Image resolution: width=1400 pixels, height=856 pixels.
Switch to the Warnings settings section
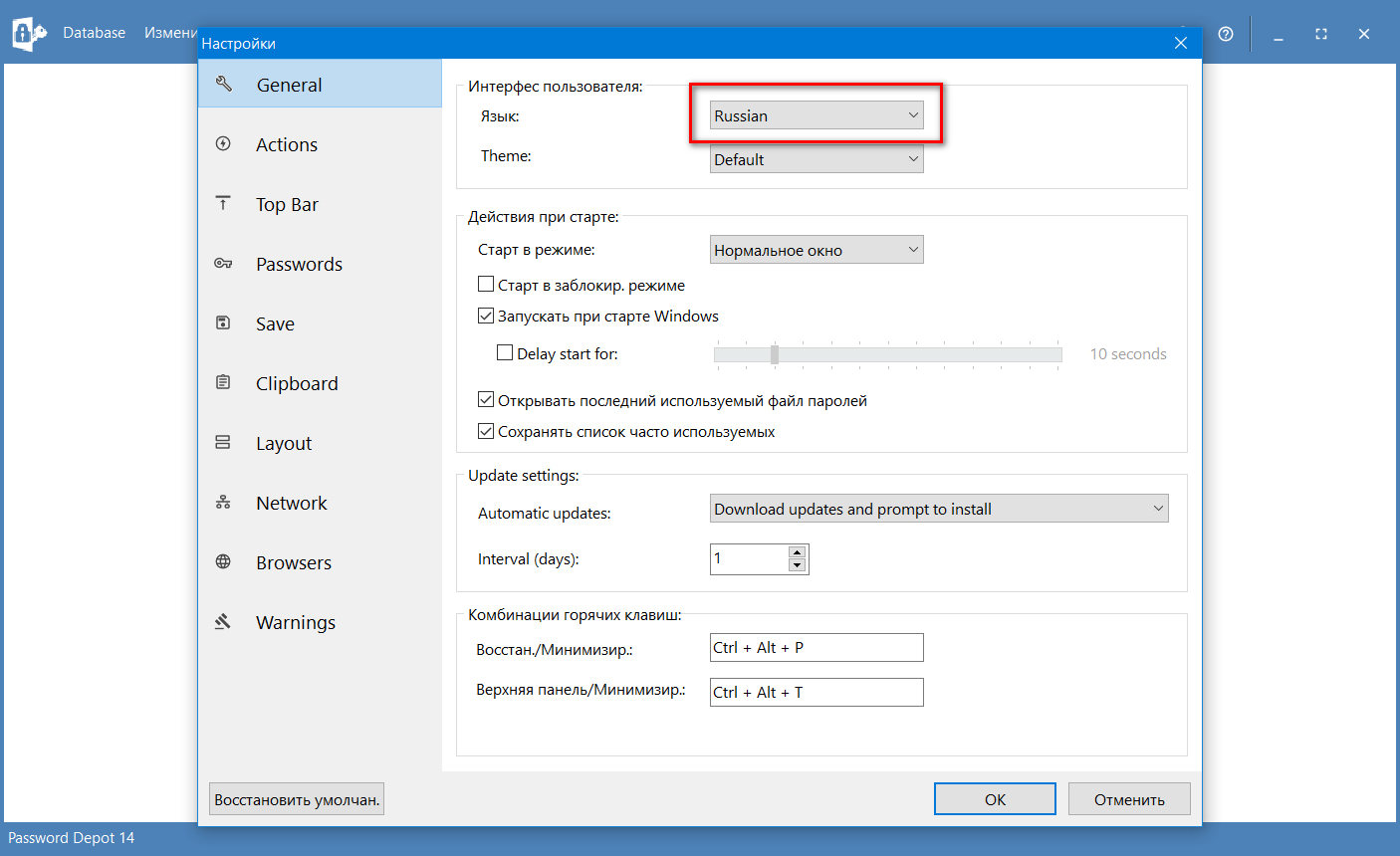295,622
